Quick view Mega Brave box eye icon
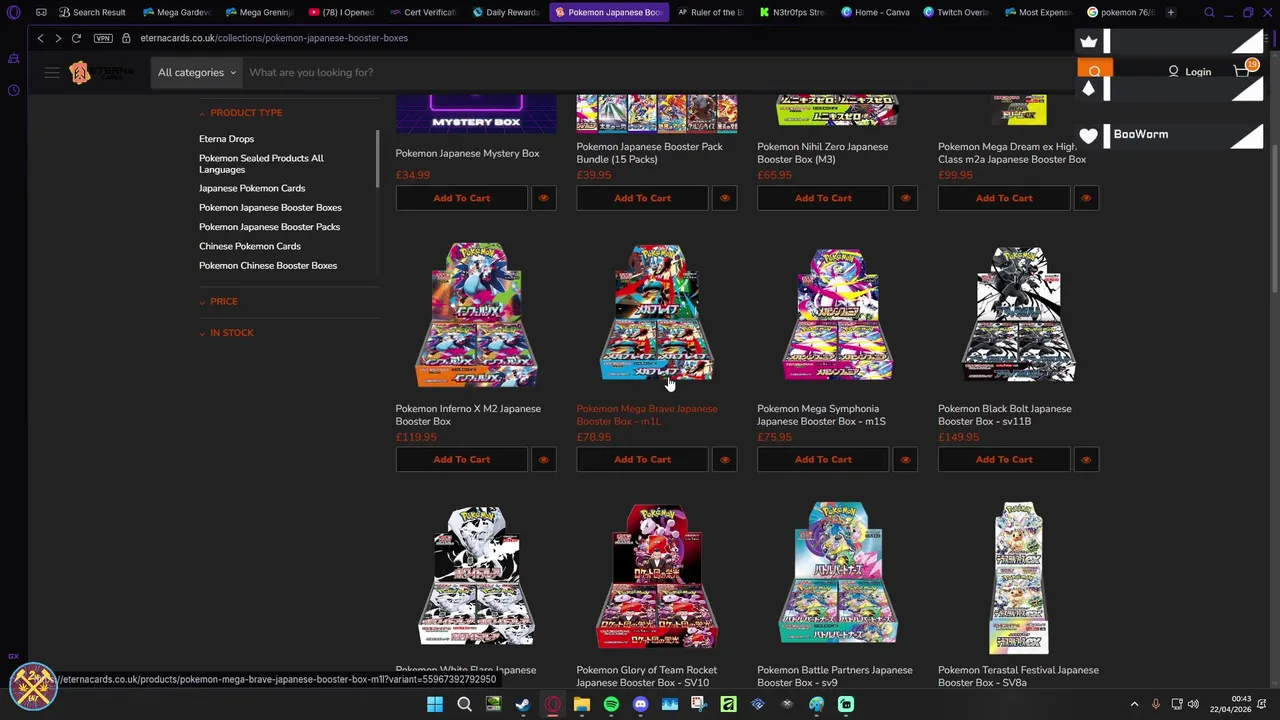1280x720 pixels. pos(724,460)
